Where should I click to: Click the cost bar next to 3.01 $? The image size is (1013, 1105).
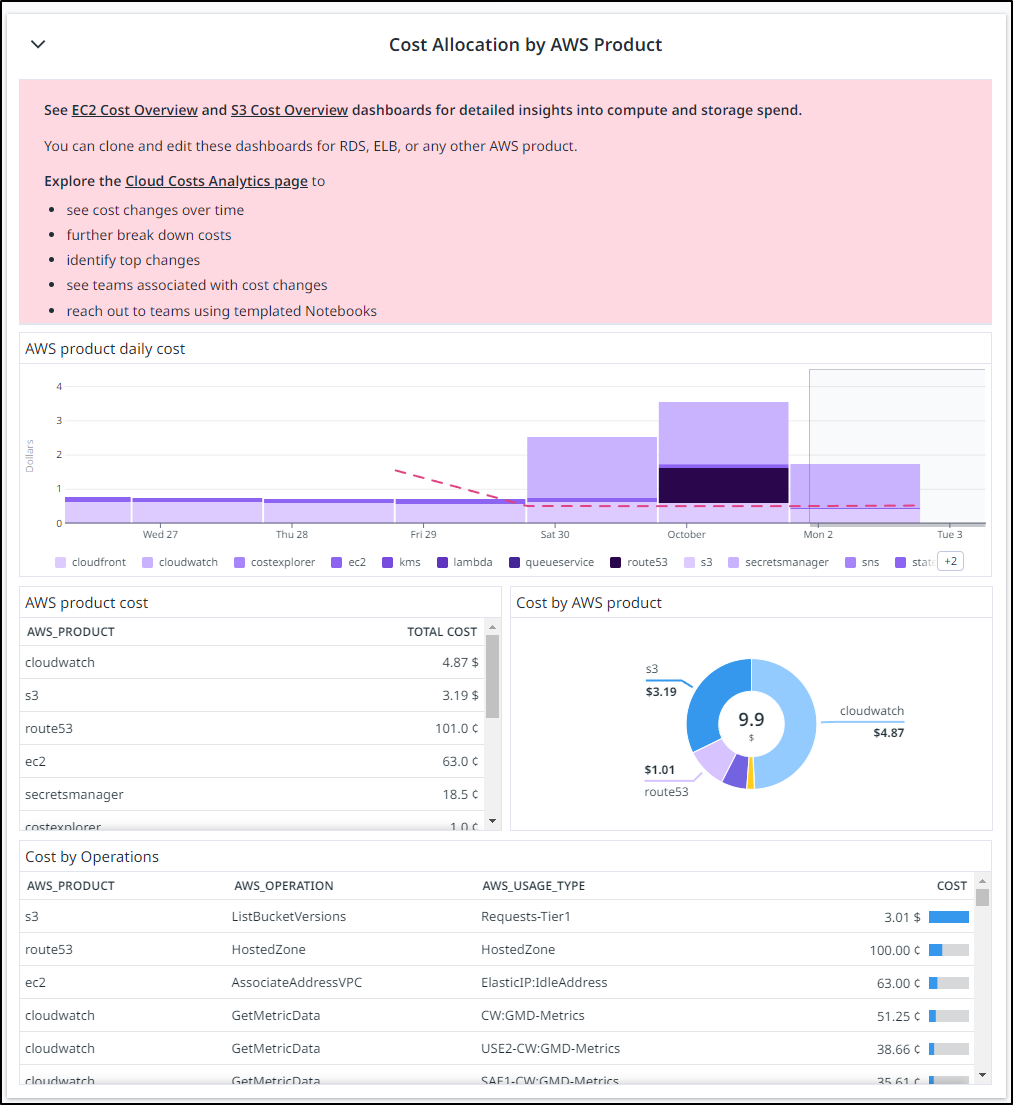(x=949, y=917)
